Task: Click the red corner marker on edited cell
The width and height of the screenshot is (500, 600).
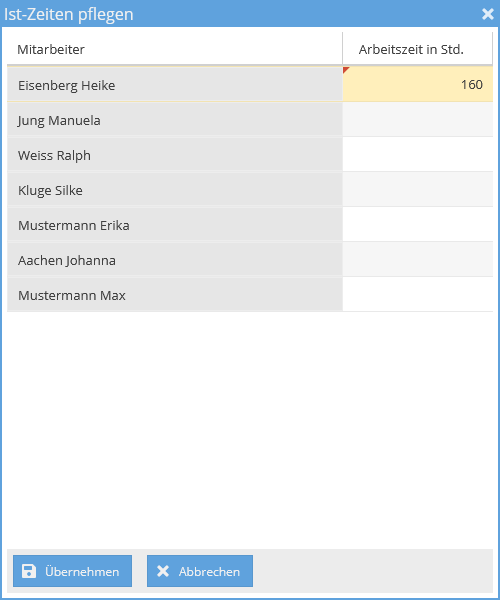Action: click(x=346, y=70)
